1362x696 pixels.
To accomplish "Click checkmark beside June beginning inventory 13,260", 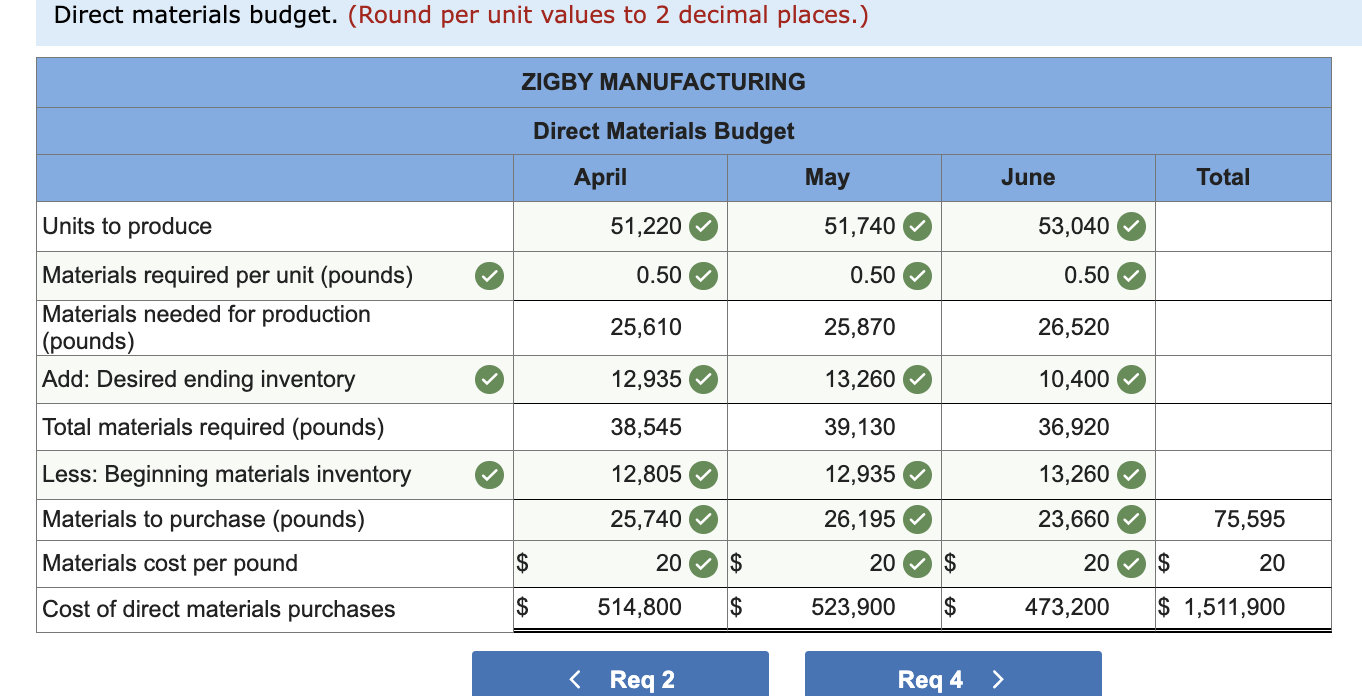I will click(1131, 474).
